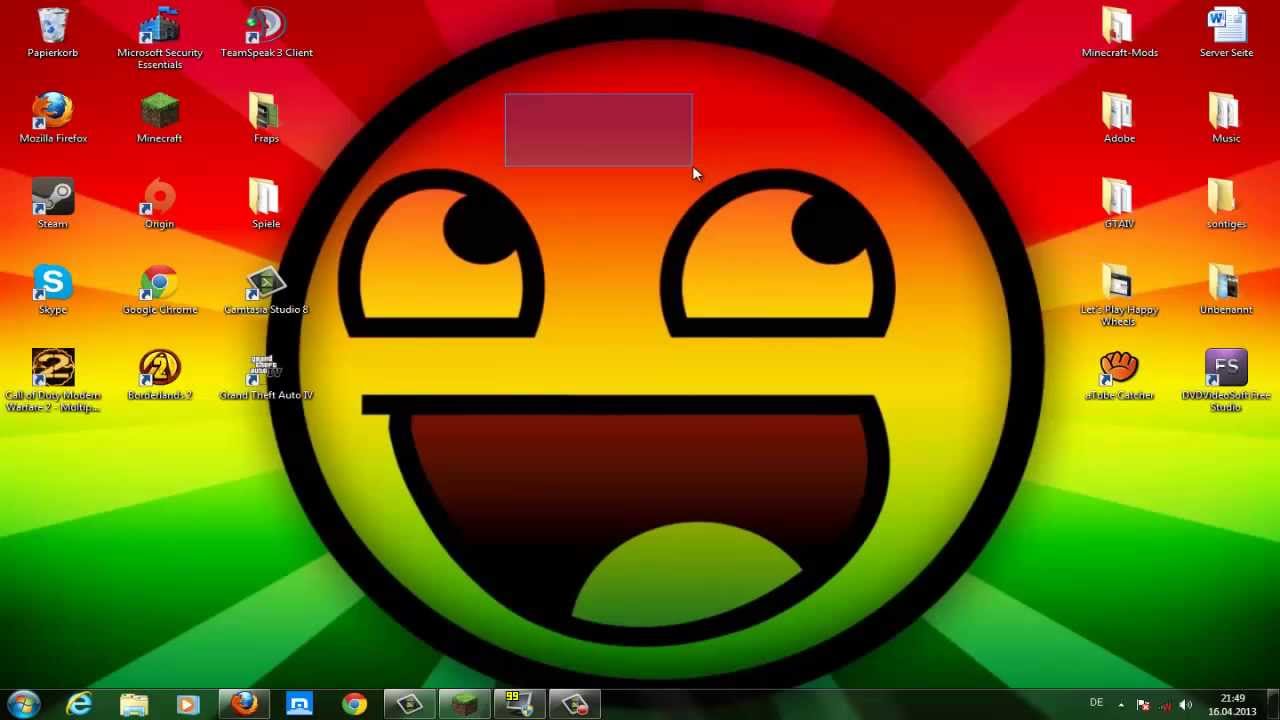
Task: Open Internet Explorer from the taskbar
Action: click(x=79, y=704)
